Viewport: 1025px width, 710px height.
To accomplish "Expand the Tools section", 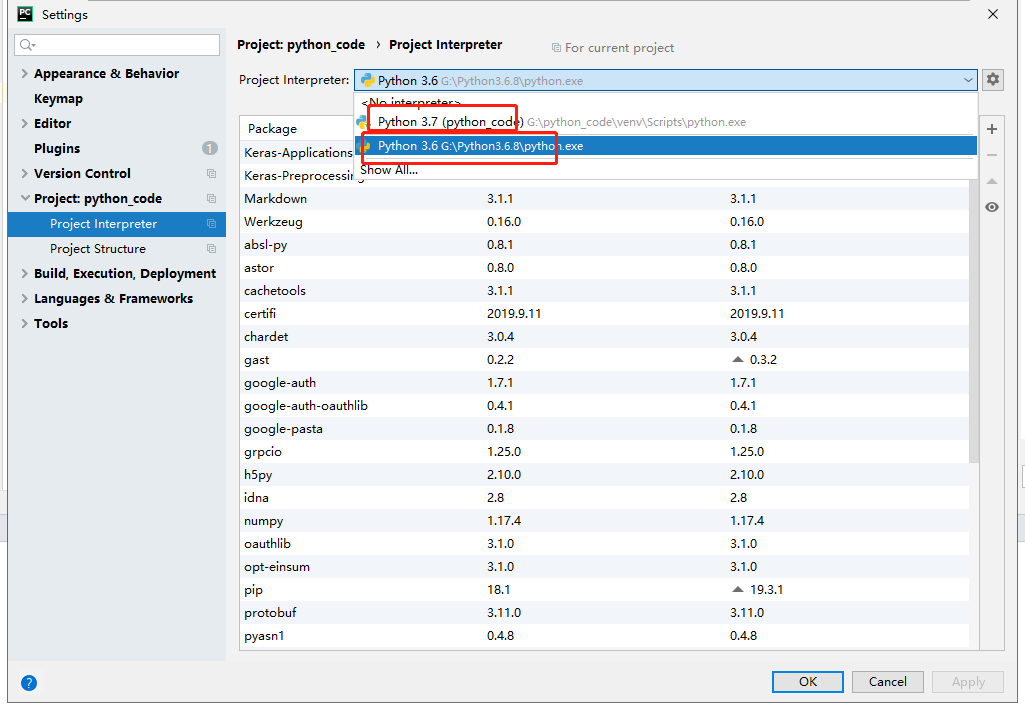I will [x=24, y=323].
